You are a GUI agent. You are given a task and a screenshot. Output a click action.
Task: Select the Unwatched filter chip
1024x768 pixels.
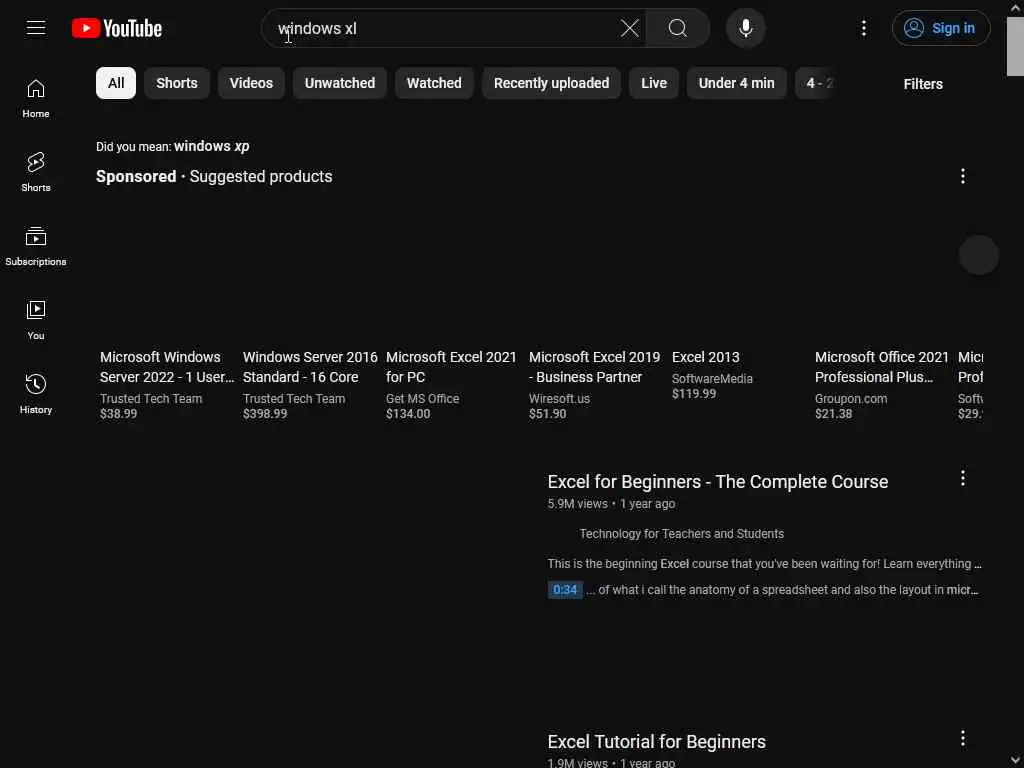coord(340,83)
